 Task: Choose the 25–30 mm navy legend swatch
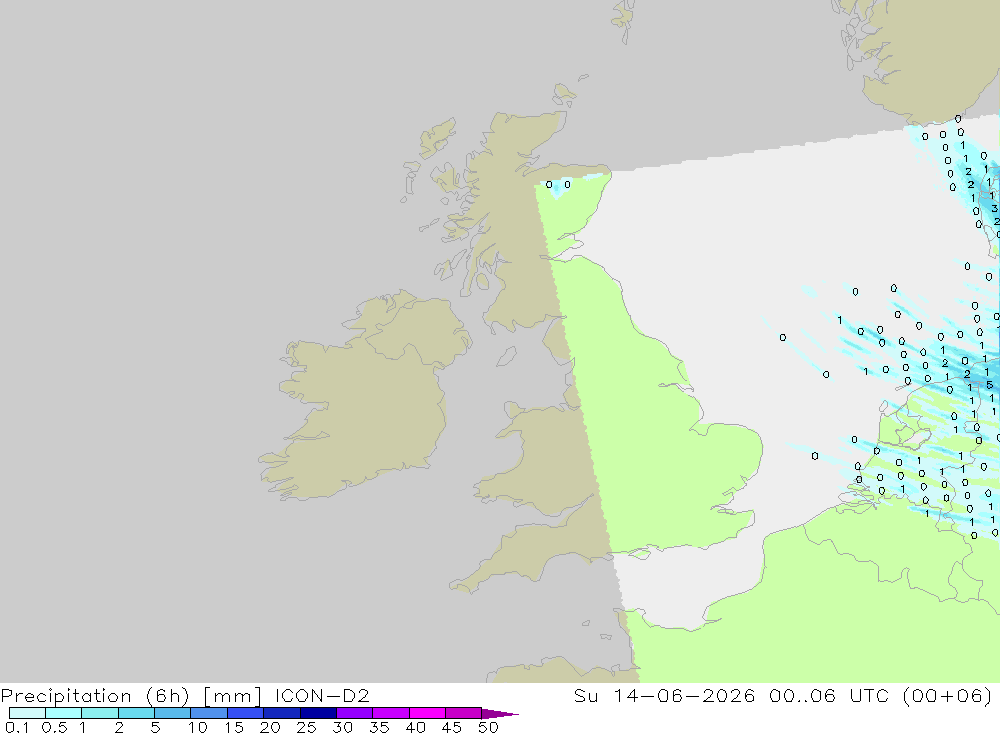point(318,713)
